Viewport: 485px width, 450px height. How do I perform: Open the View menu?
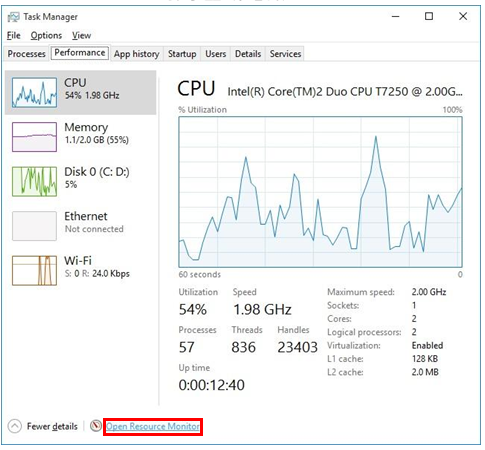(81, 35)
